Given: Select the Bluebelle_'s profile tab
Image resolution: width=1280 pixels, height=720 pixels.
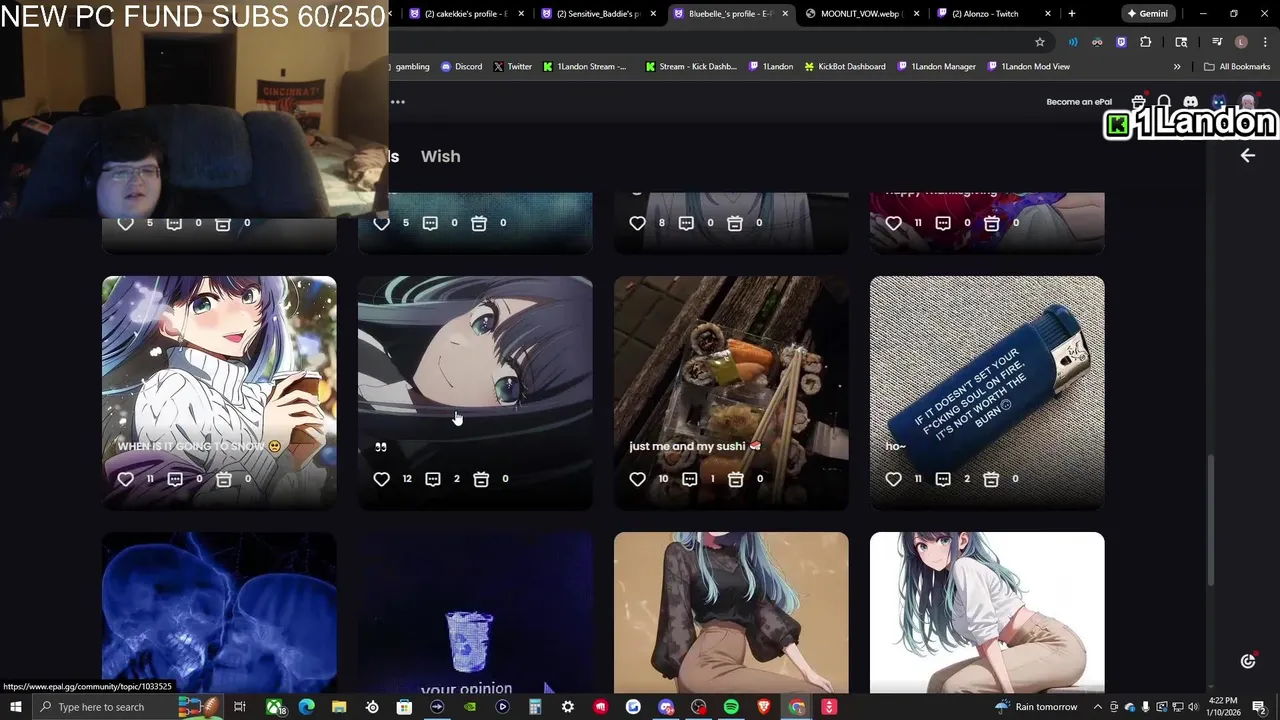Looking at the screenshot, I should (x=730, y=14).
